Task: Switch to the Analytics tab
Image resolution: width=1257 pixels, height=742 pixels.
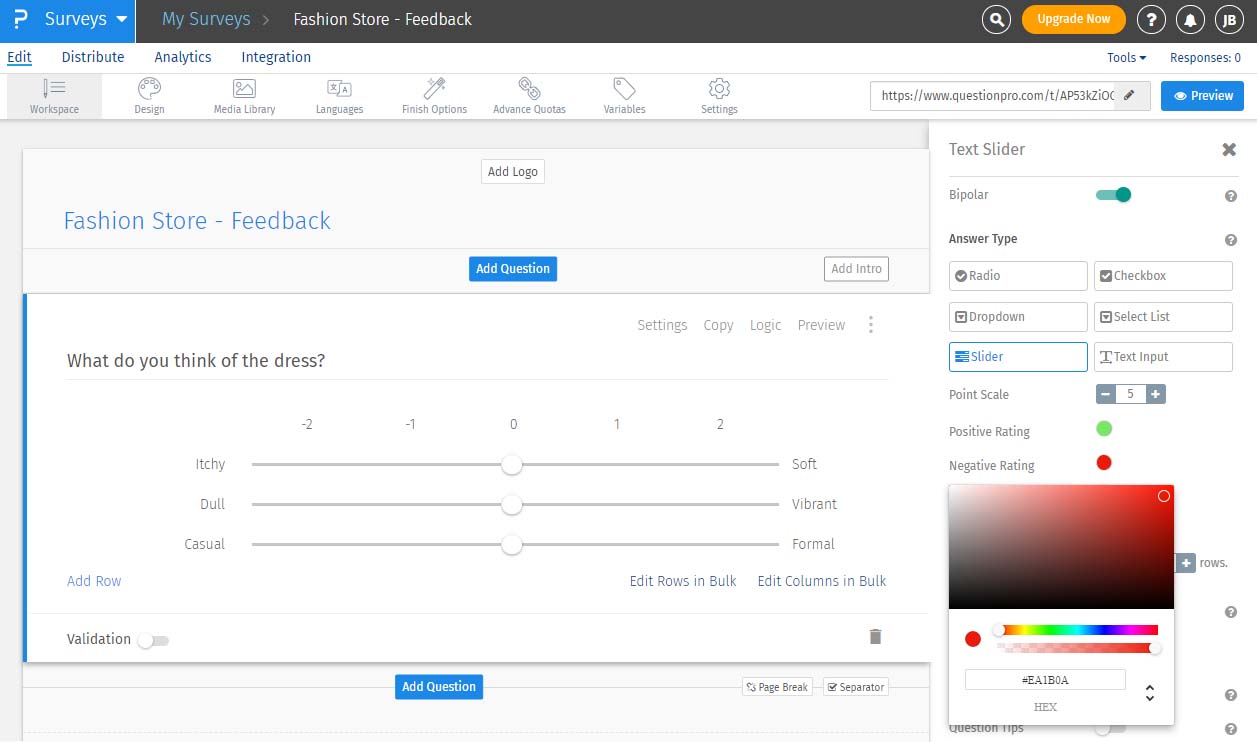Action: pyautogui.click(x=182, y=57)
